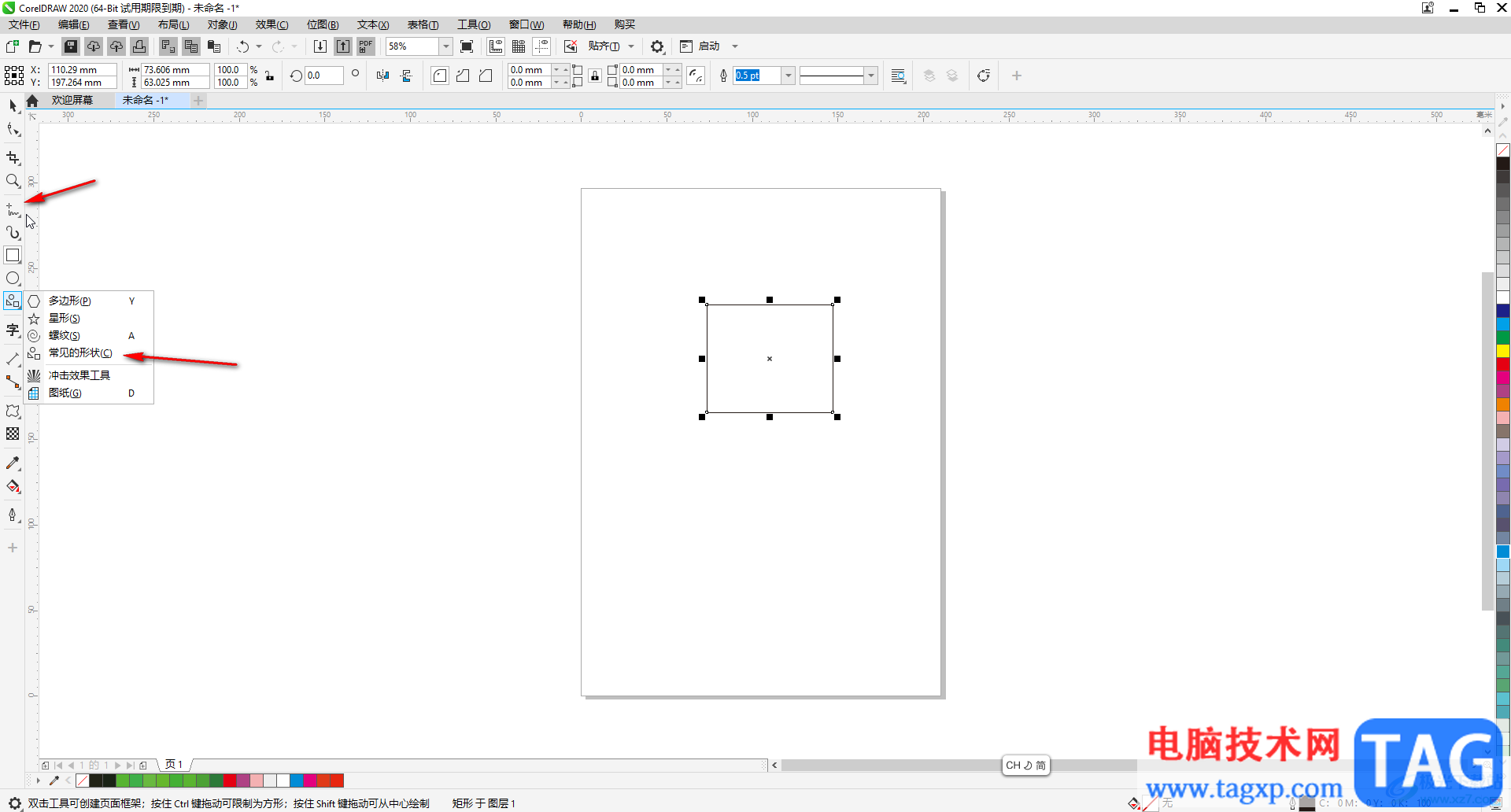Select the Pick tool in toolbox

click(x=13, y=105)
